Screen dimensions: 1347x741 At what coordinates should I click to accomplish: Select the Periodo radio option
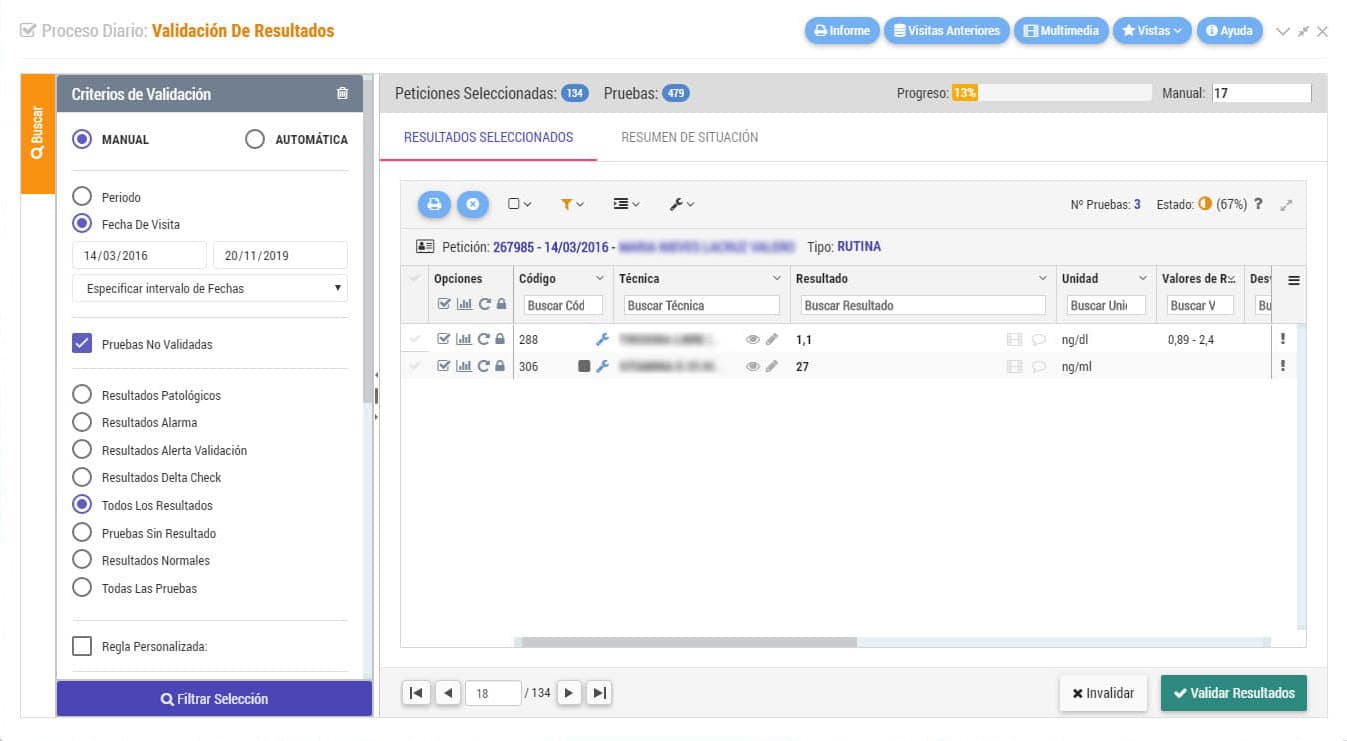click(x=82, y=197)
